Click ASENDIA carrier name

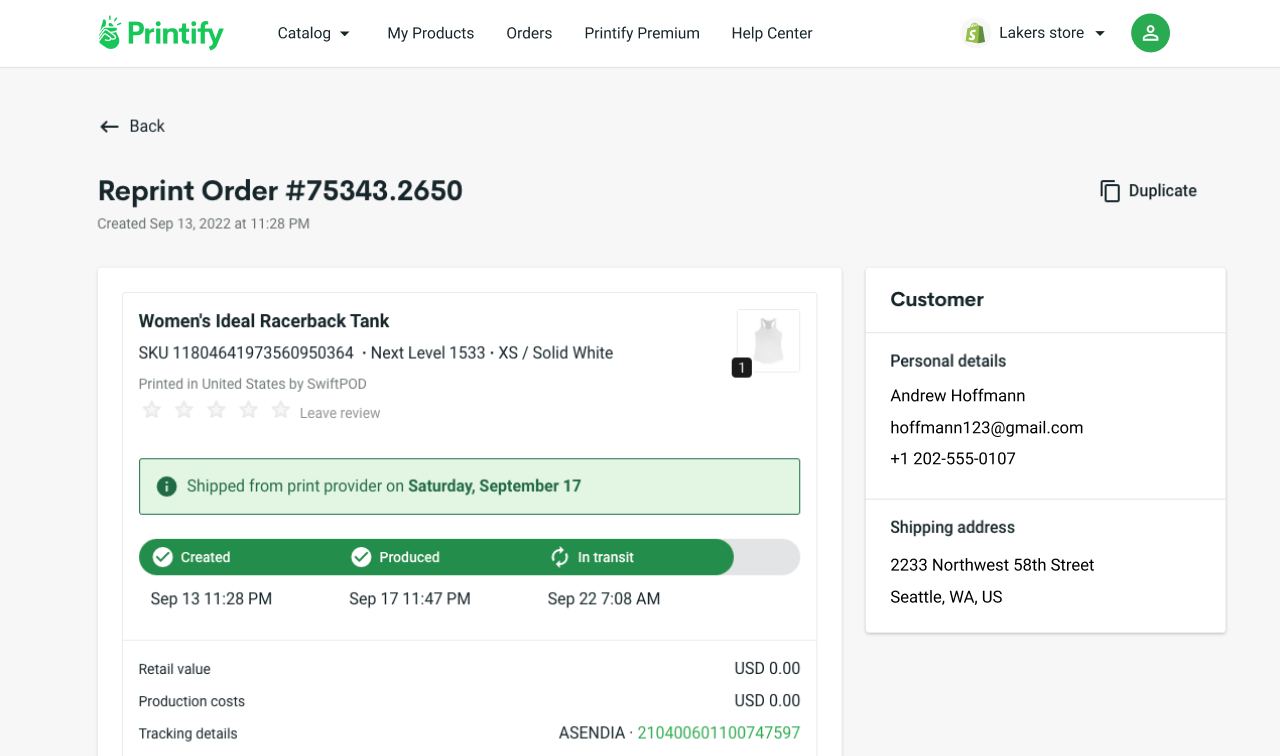tap(592, 733)
